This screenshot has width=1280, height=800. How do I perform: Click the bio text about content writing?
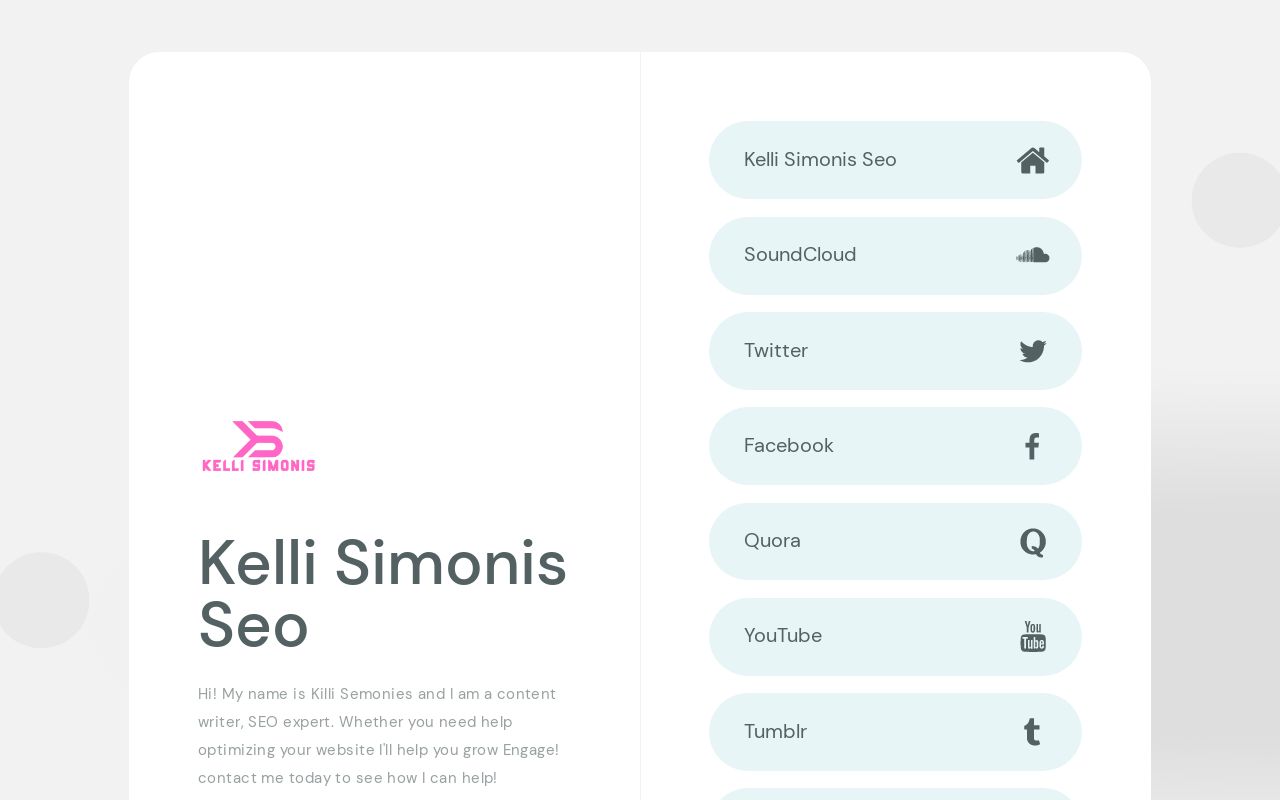pos(378,735)
